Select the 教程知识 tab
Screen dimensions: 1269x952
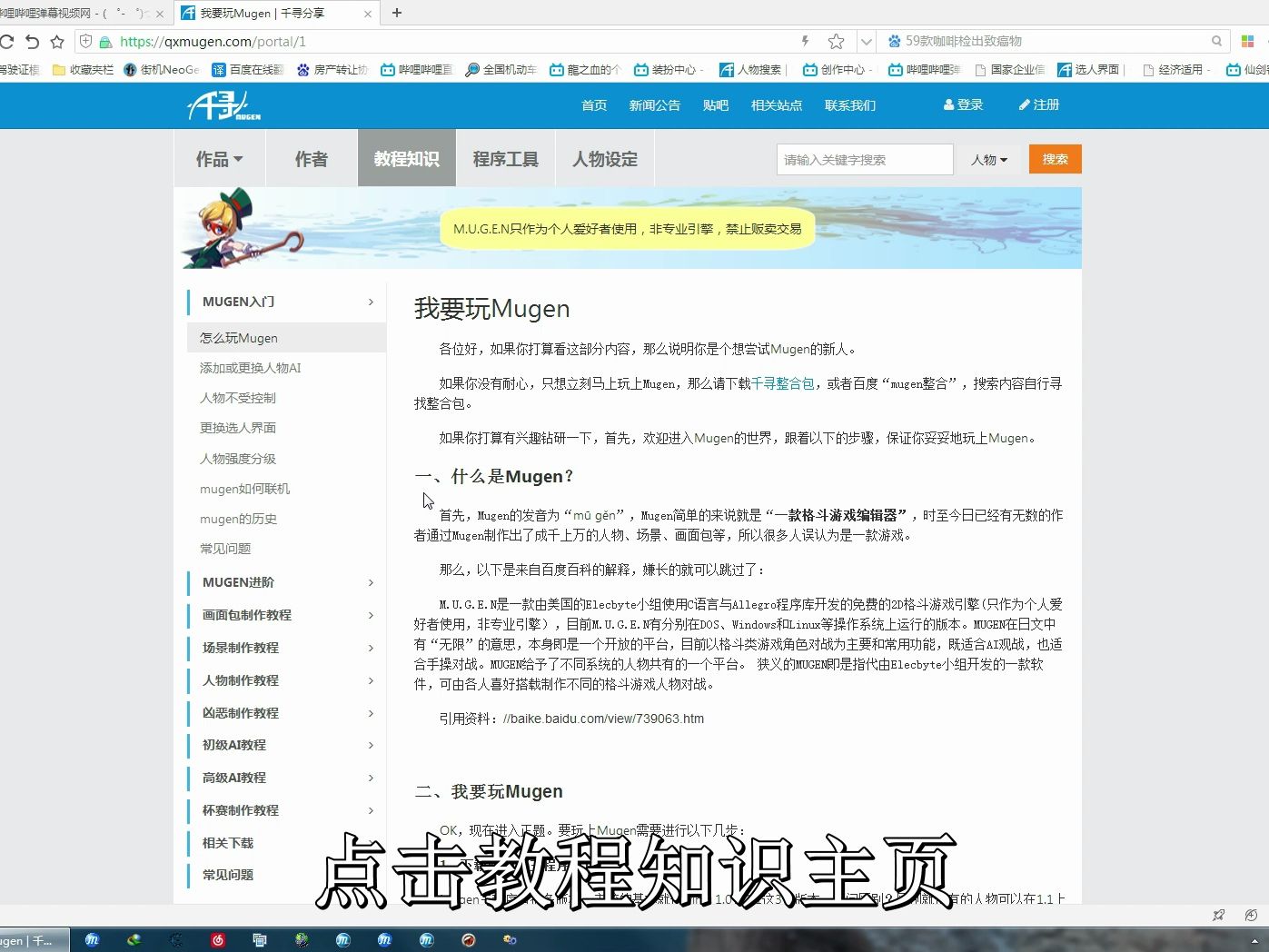click(x=407, y=159)
